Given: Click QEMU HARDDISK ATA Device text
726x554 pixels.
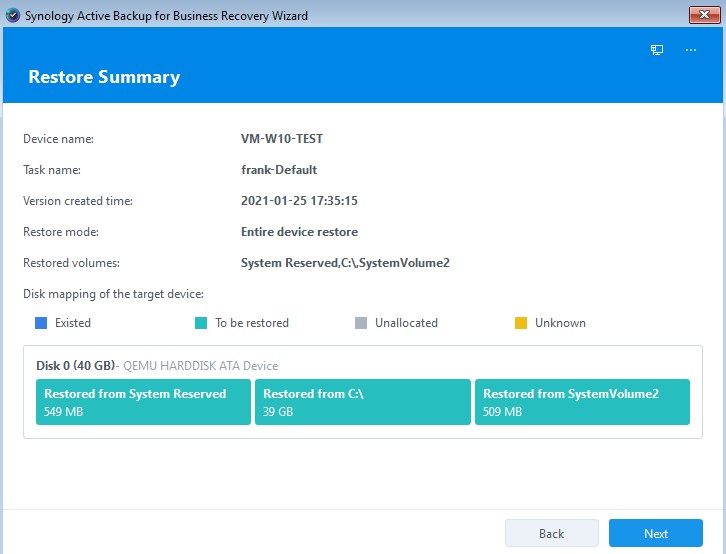Looking at the screenshot, I should click(200, 366).
